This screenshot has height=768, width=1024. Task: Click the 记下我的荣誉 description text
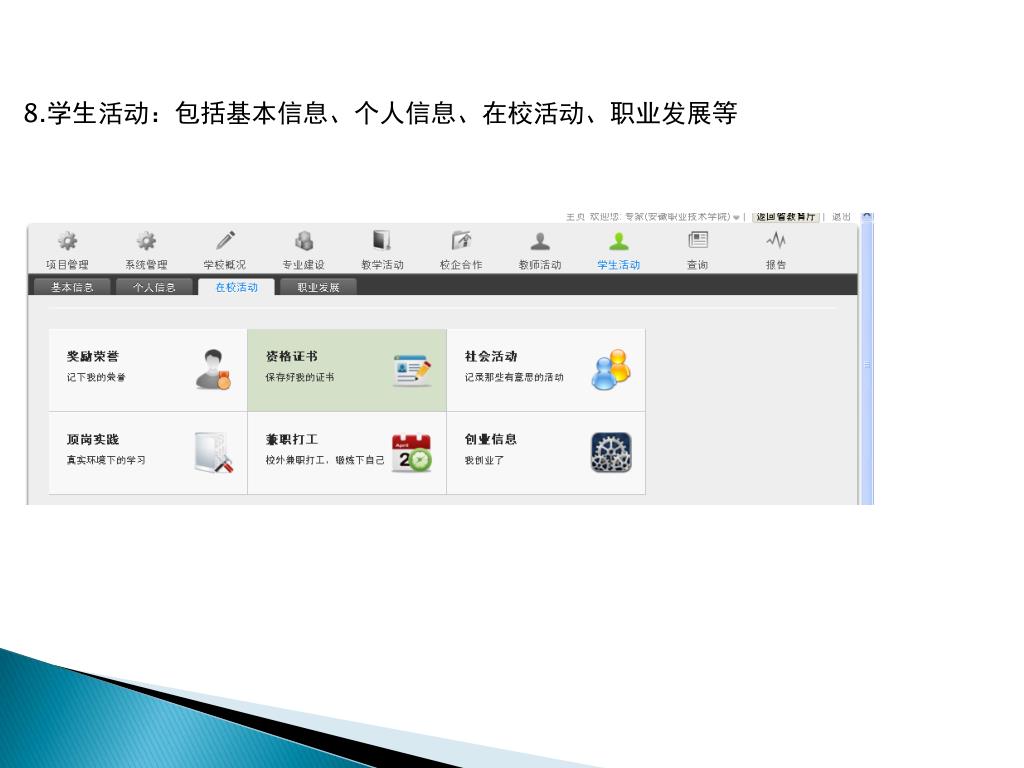(x=96, y=377)
